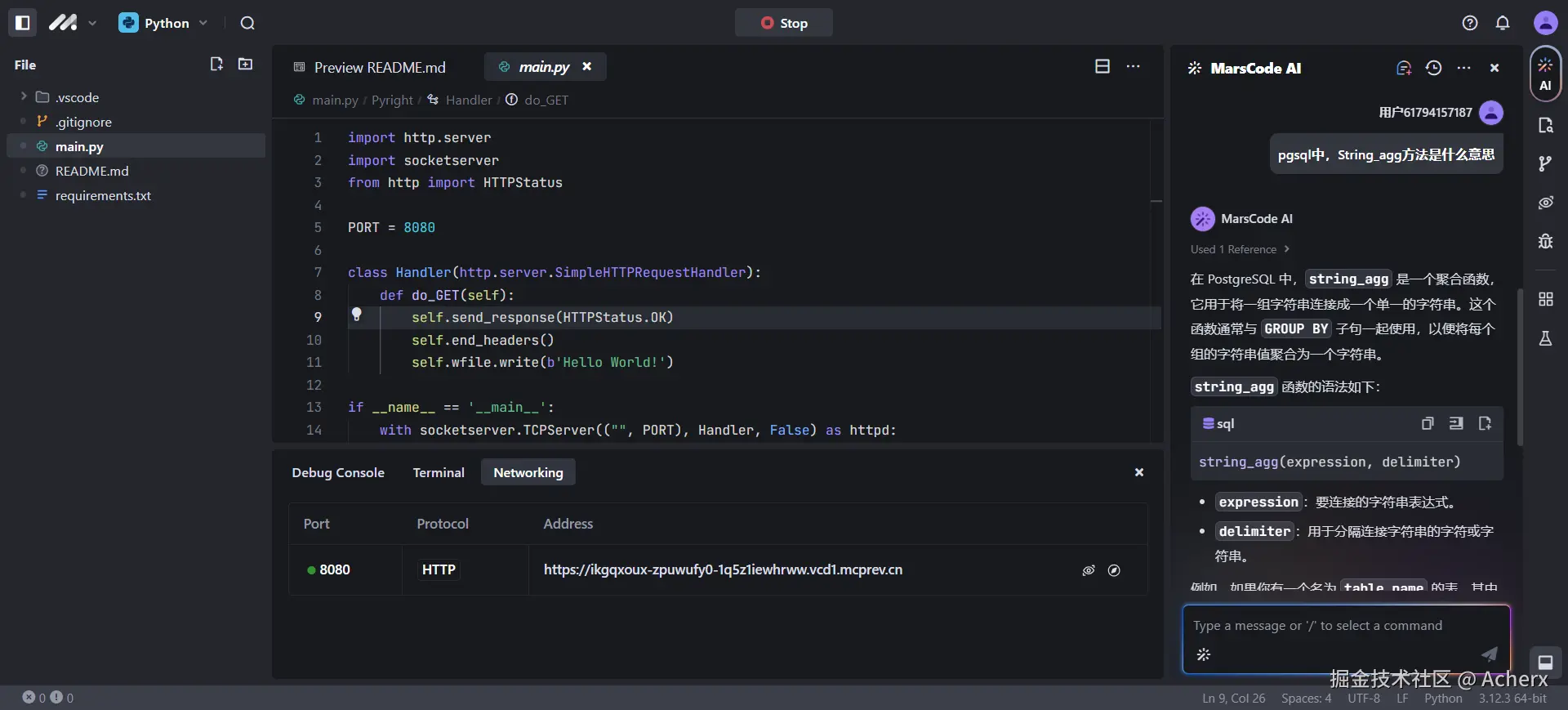
Task: Open the debug bug icon in right sidebar
Action: click(x=1545, y=241)
